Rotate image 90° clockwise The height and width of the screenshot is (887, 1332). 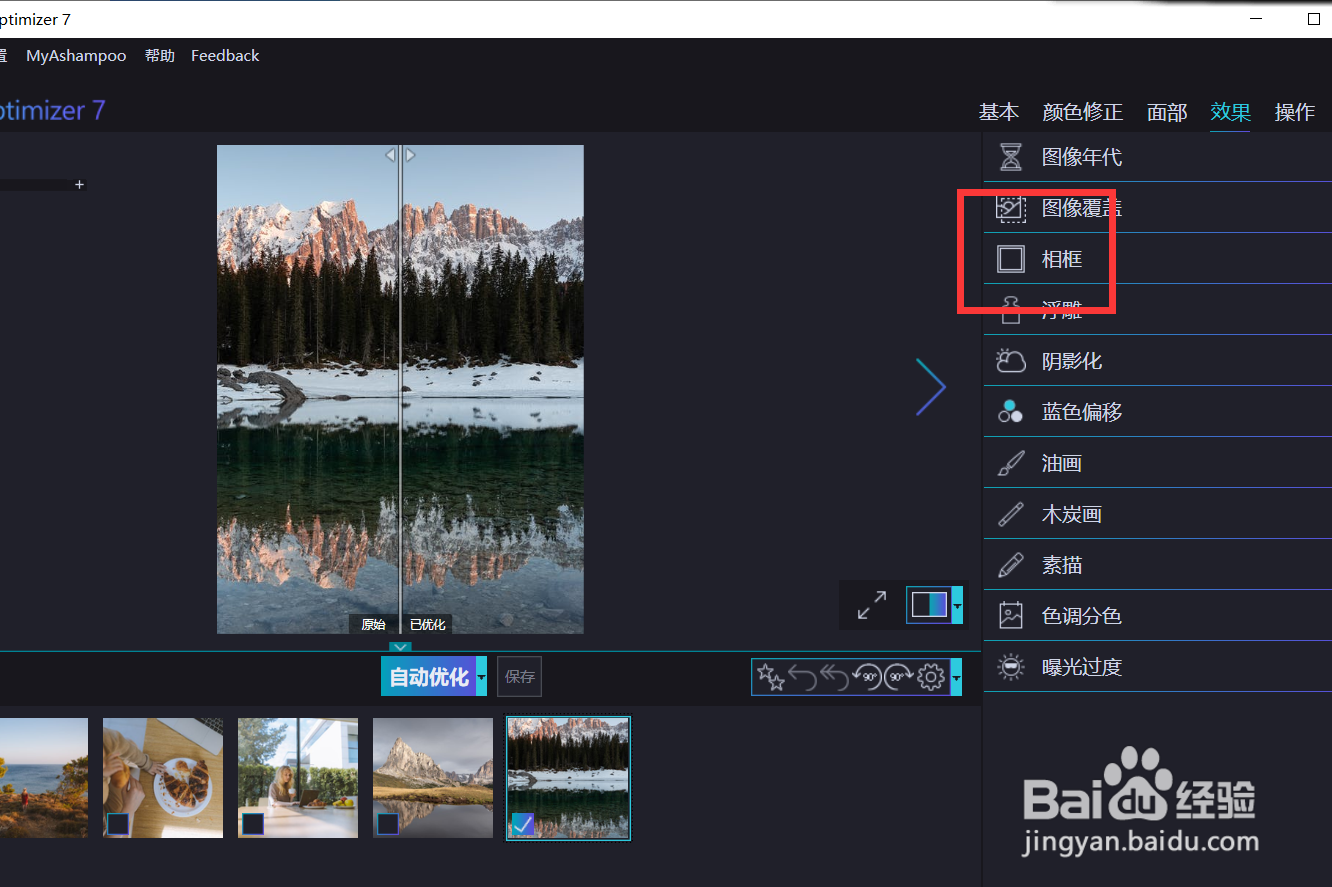898,677
